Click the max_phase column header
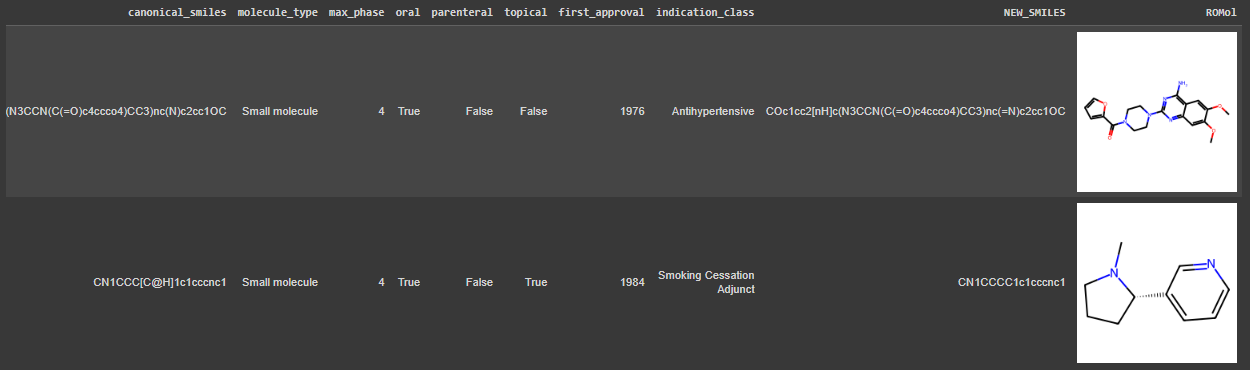1250x370 pixels. pos(357,12)
